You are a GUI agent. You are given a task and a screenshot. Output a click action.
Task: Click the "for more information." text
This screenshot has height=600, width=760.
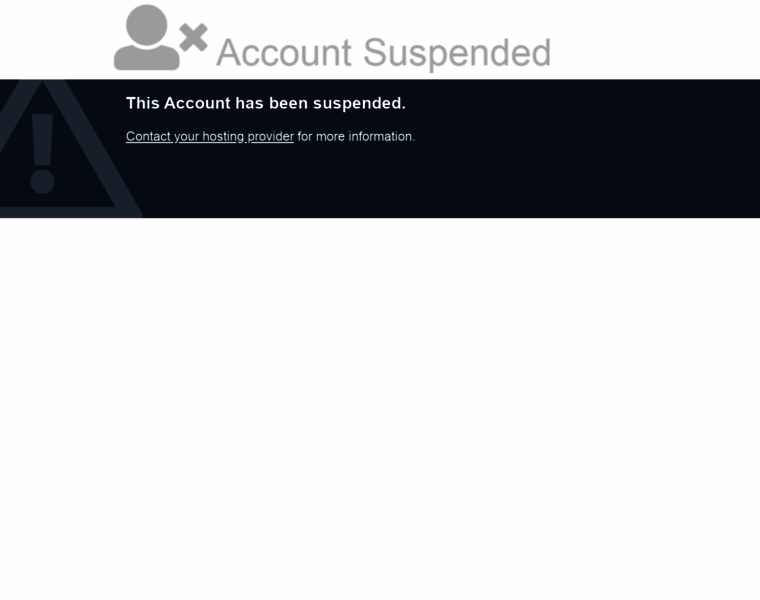[x=356, y=137]
